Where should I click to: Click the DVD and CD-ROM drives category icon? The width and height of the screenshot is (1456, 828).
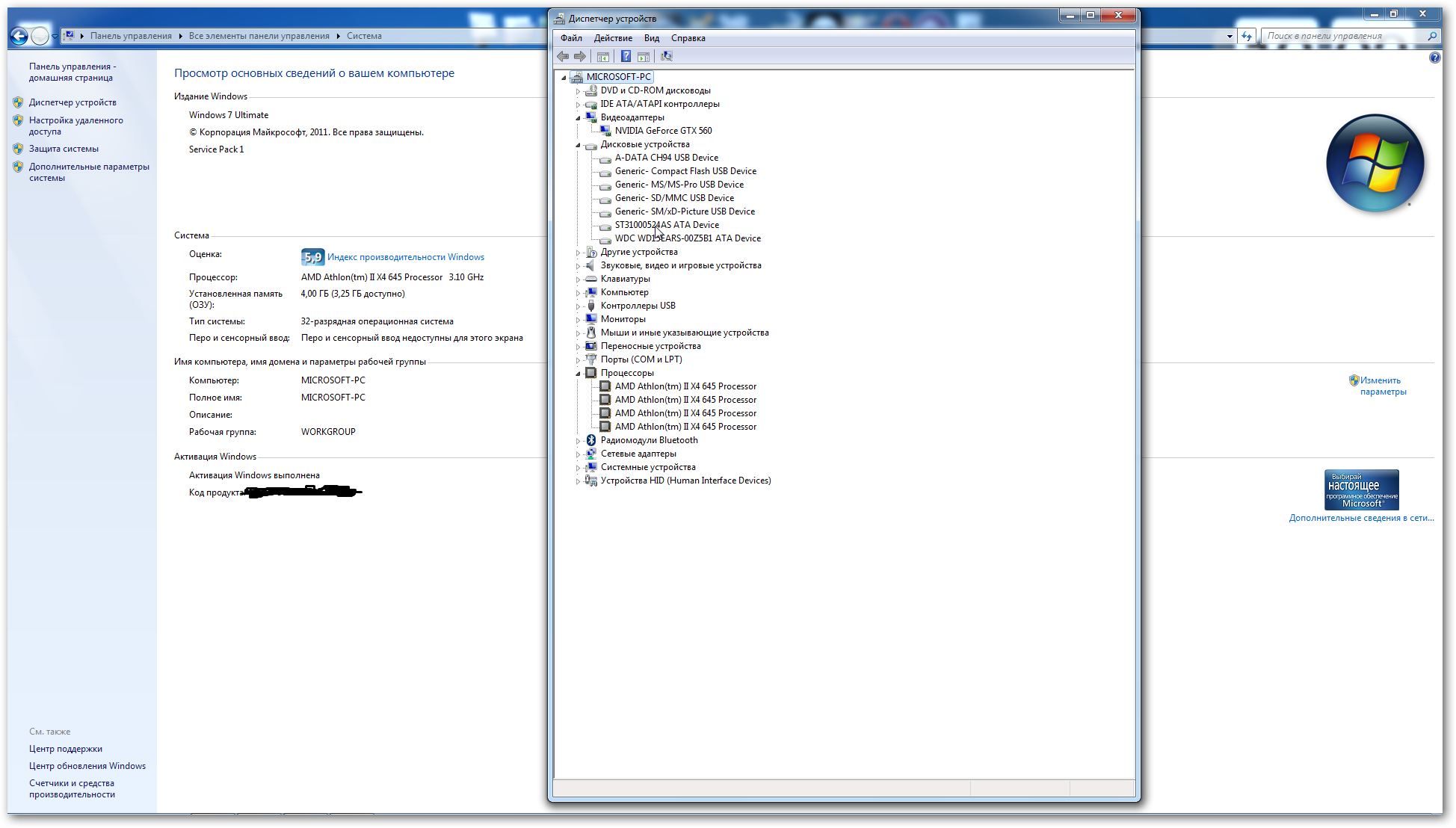coord(591,90)
